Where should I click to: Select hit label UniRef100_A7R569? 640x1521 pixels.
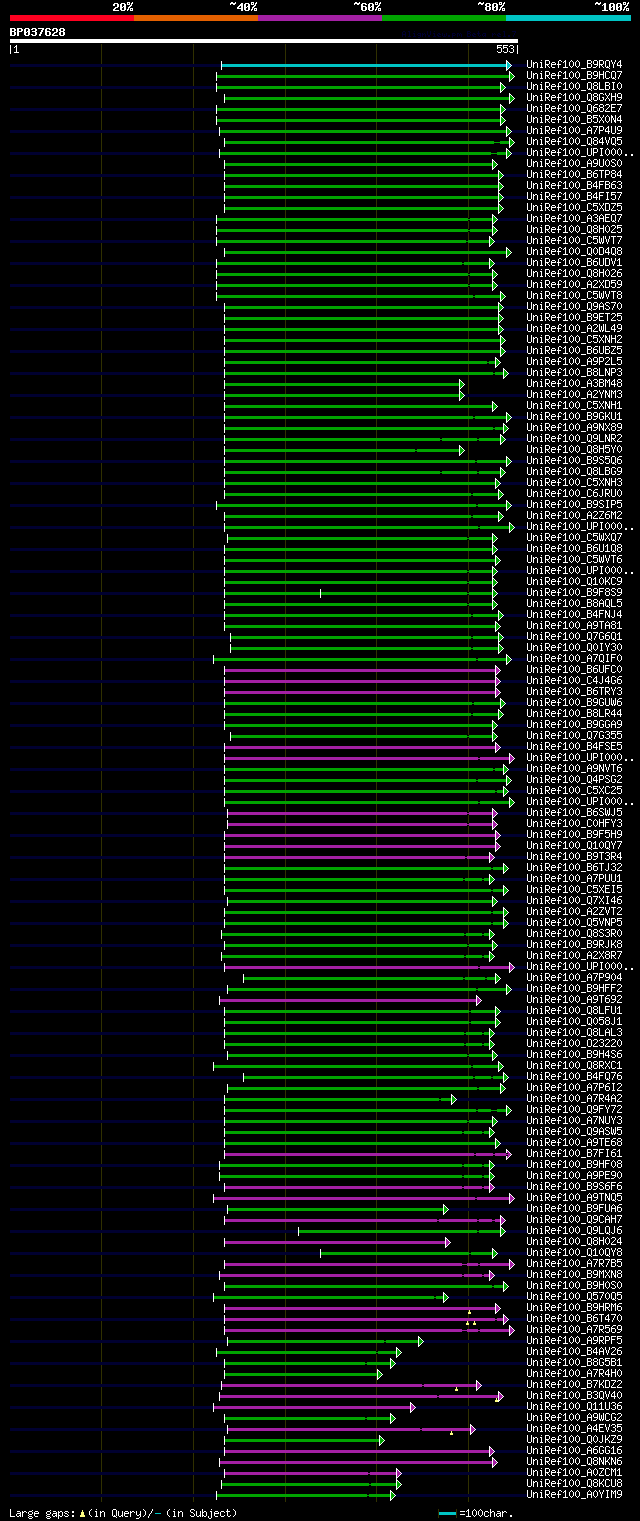[x=574, y=1329]
